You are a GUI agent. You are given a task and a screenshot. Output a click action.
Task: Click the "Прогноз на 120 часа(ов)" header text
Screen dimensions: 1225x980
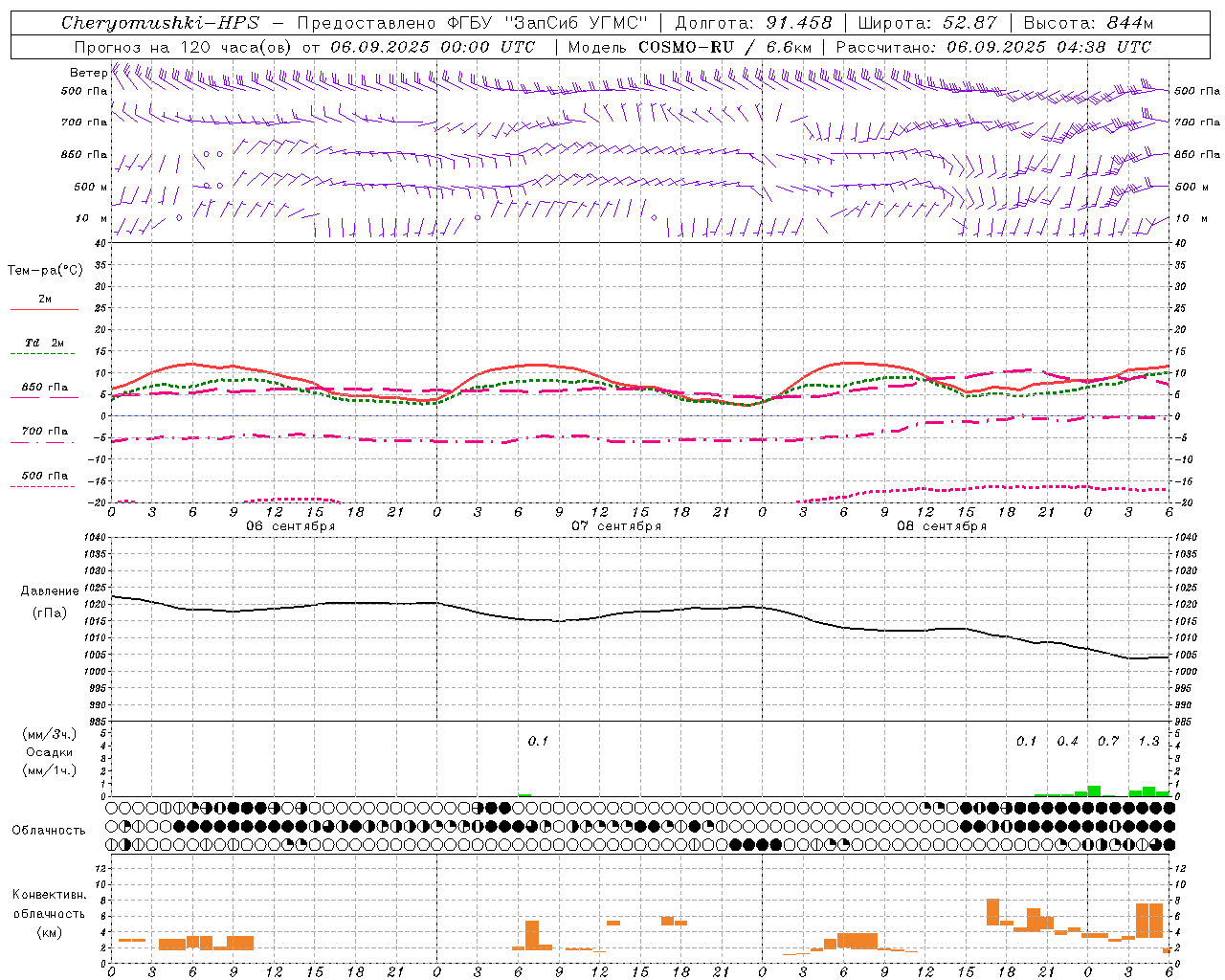tap(184, 47)
